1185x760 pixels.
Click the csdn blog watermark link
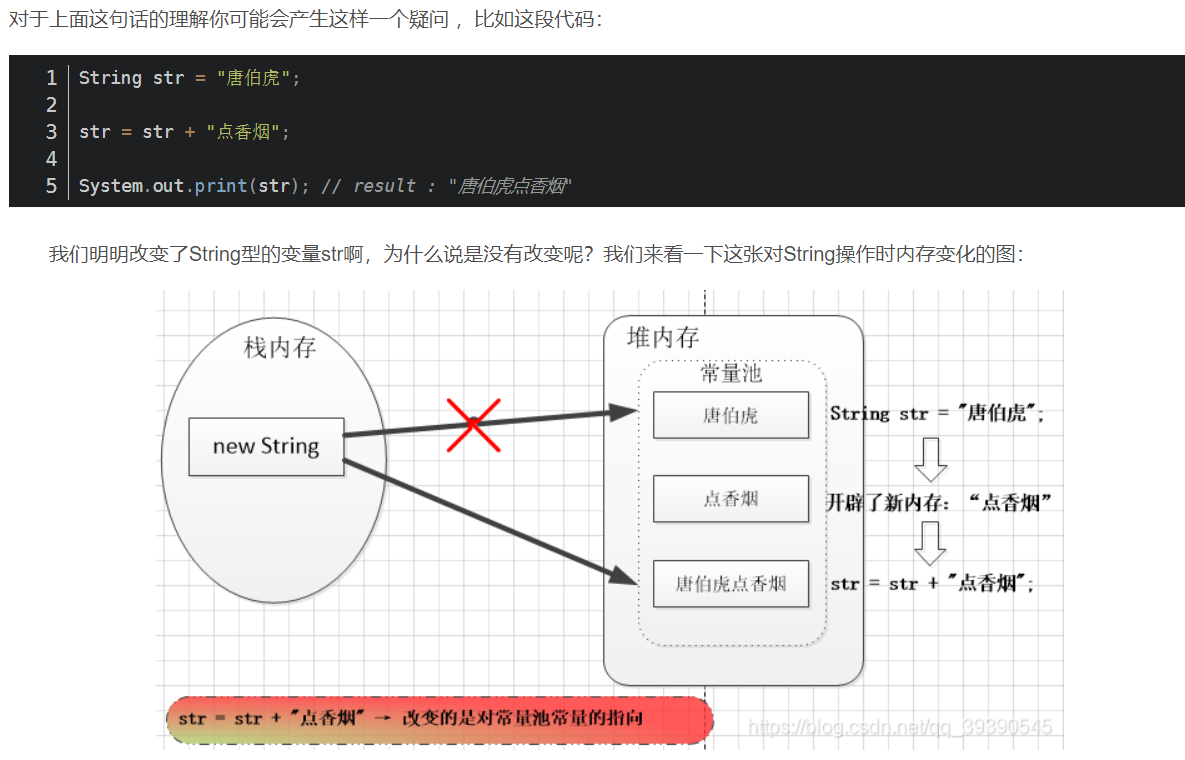click(899, 727)
